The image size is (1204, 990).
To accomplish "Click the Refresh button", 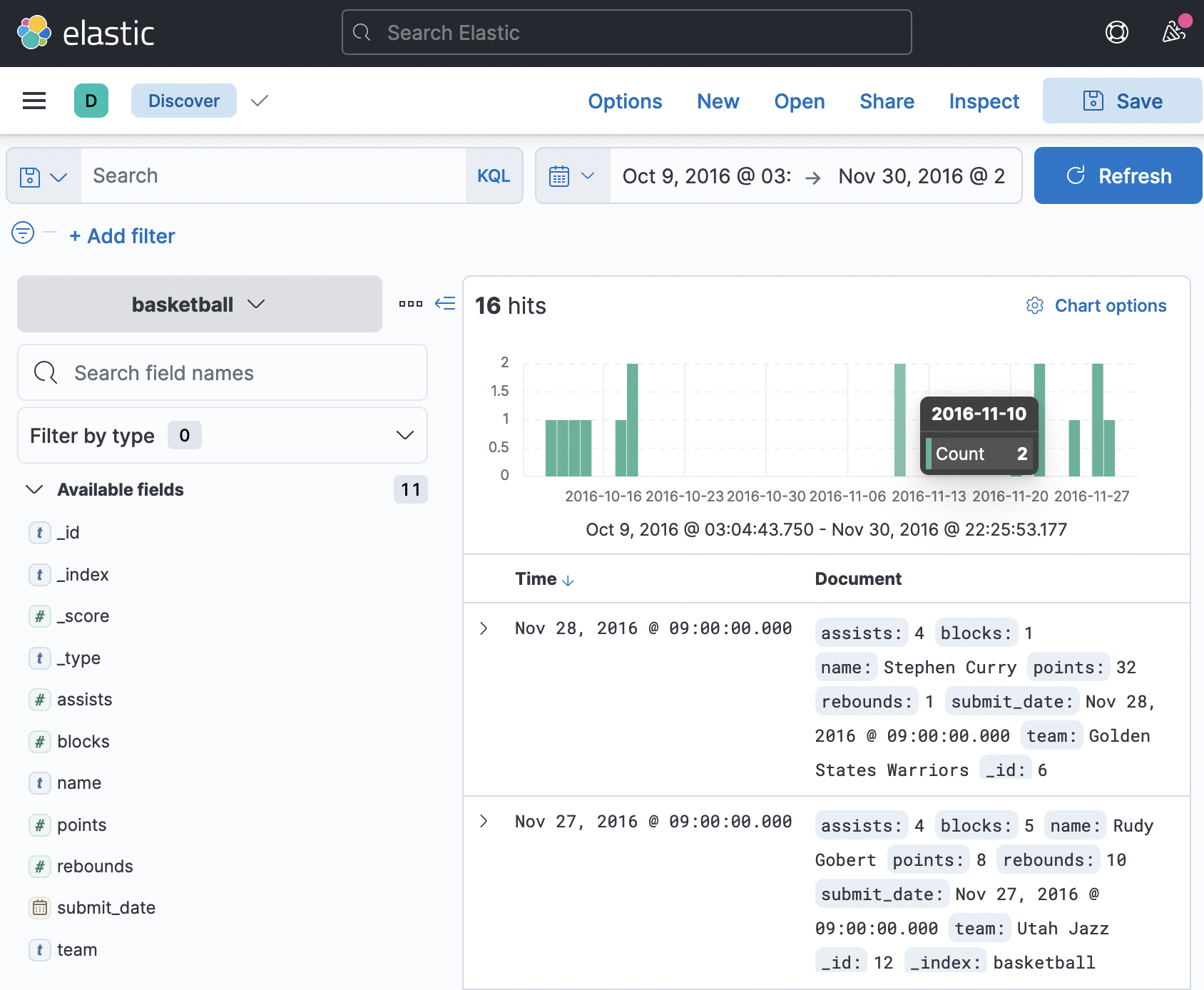I will [x=1118, y=175].
